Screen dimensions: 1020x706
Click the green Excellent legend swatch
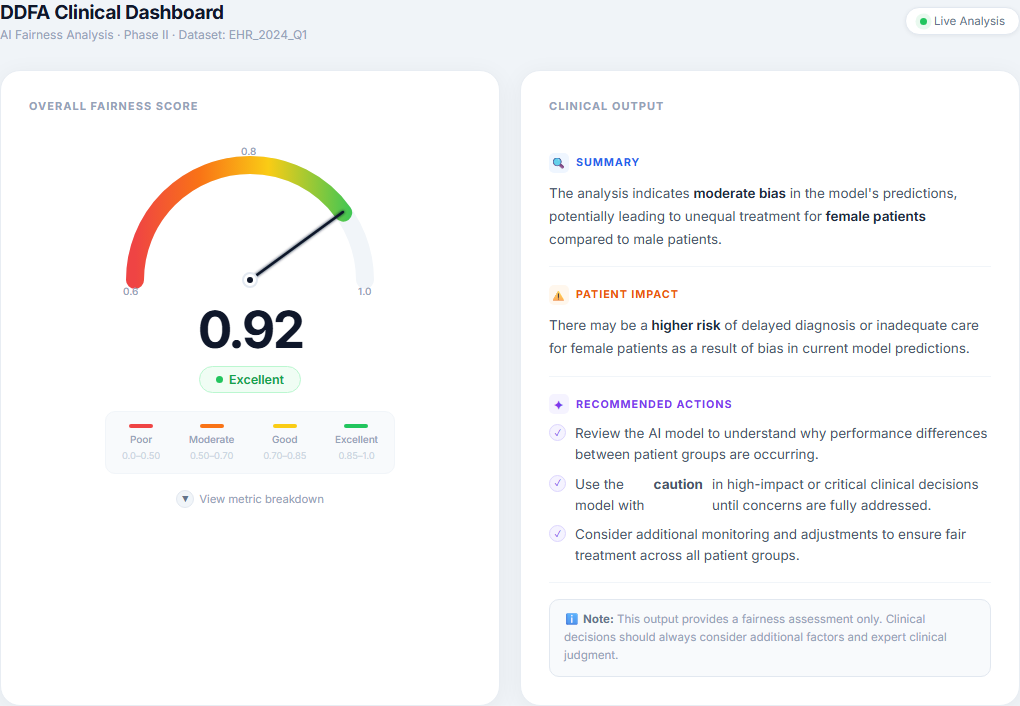click(356, 426)
